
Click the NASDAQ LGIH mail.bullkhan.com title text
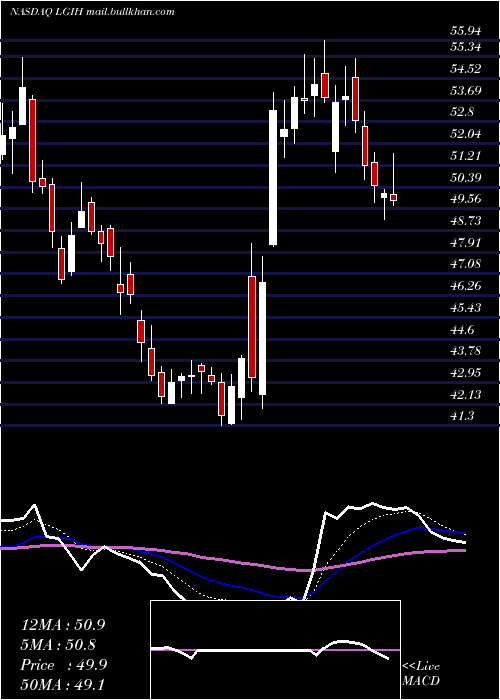[x=92, y=12]
